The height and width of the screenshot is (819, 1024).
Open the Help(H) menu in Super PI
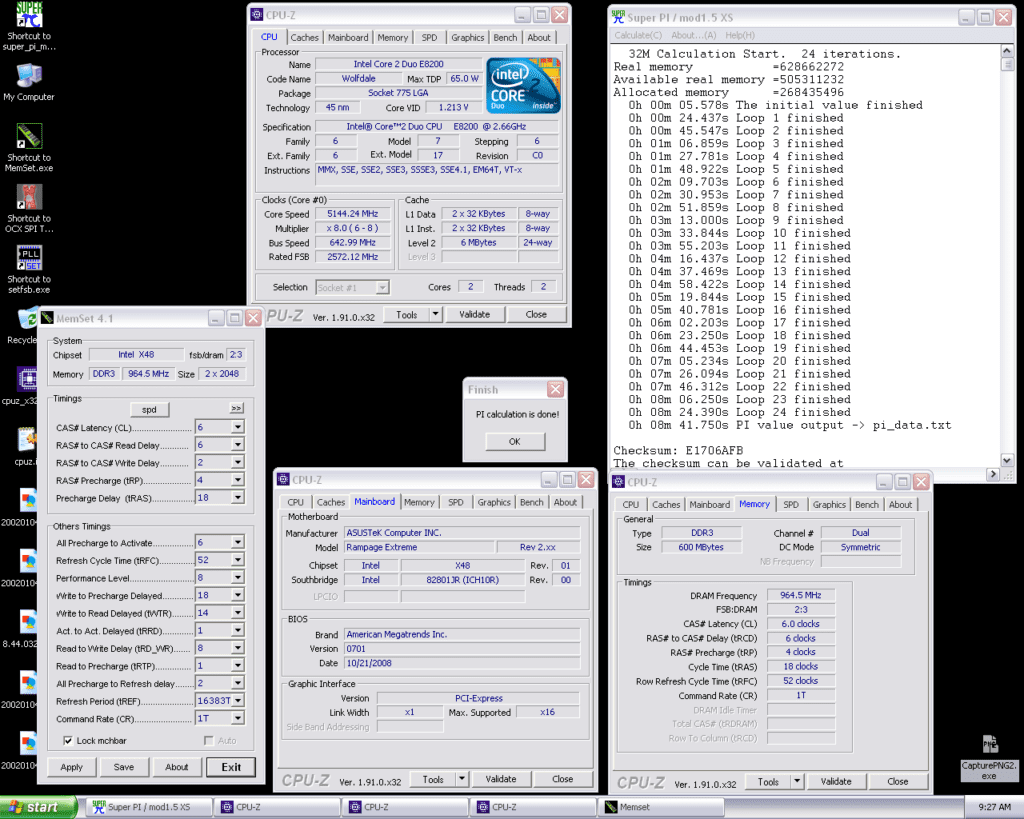tap(740, 35)
